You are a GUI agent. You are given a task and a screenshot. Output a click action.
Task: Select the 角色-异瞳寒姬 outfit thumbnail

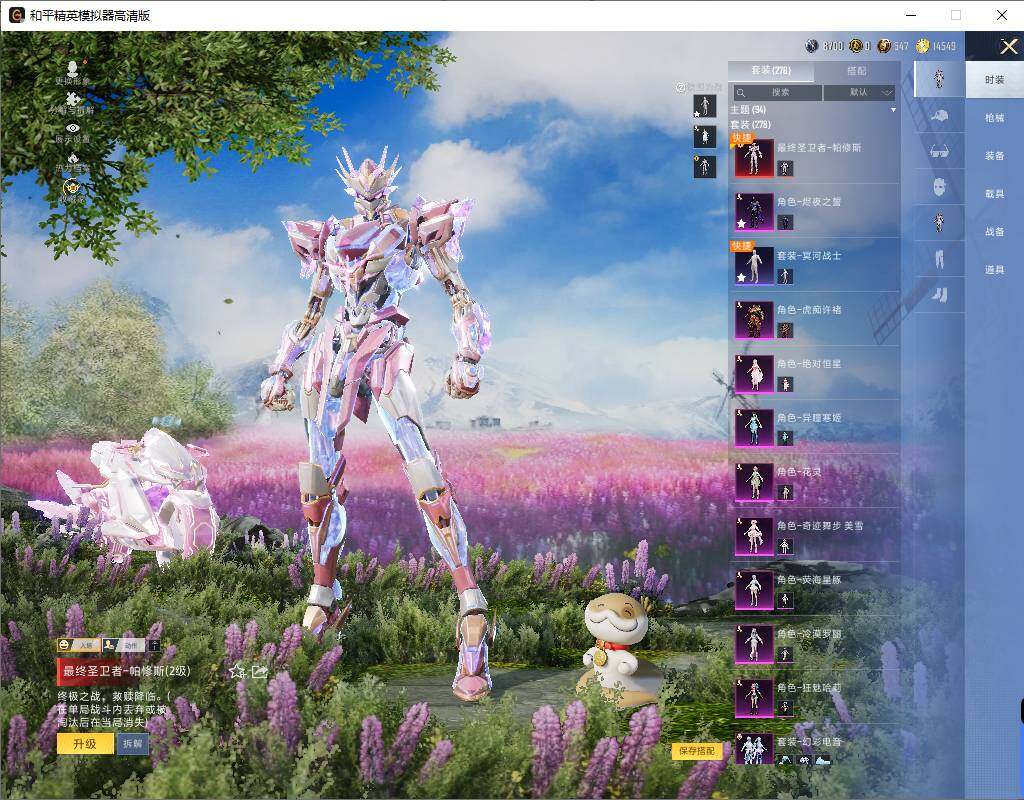(754, 428)
